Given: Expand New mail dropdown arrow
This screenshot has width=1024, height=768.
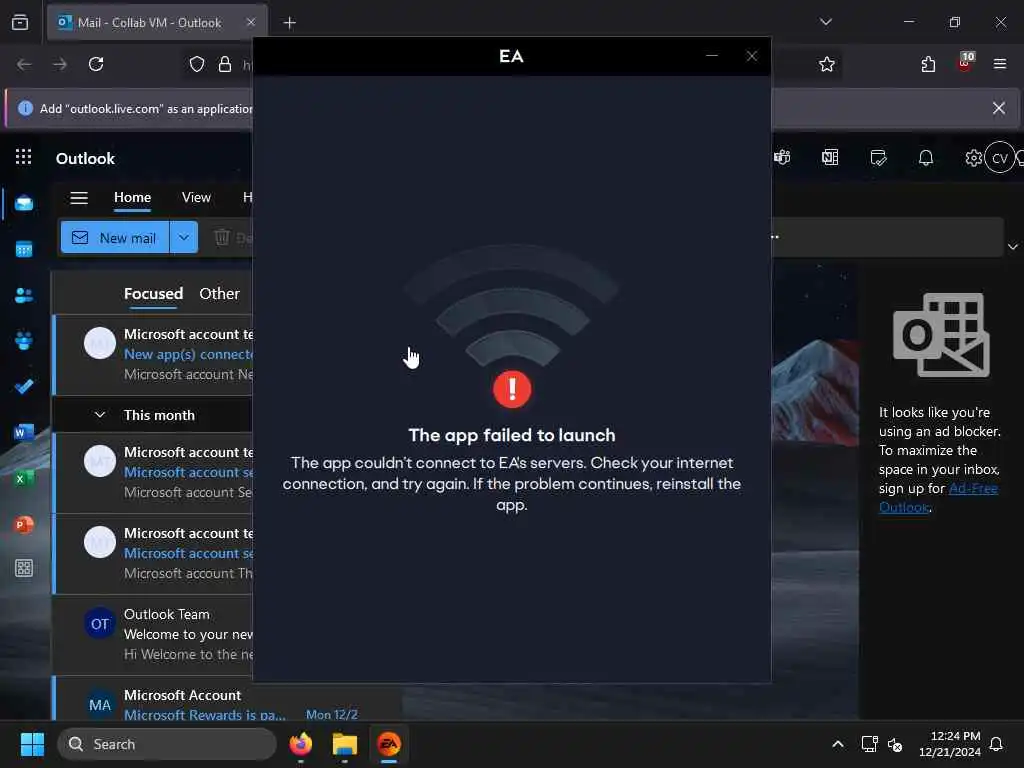Looking at the screenshot, I should 184,238.
